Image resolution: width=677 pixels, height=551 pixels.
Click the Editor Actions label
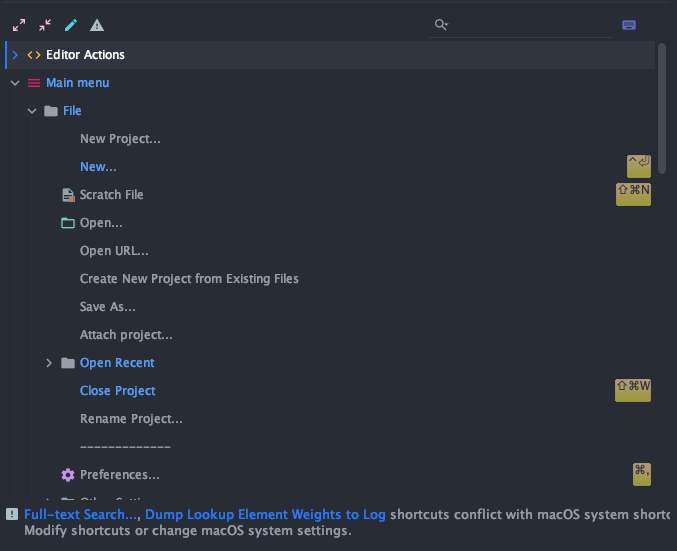click(x=85, y=55)
